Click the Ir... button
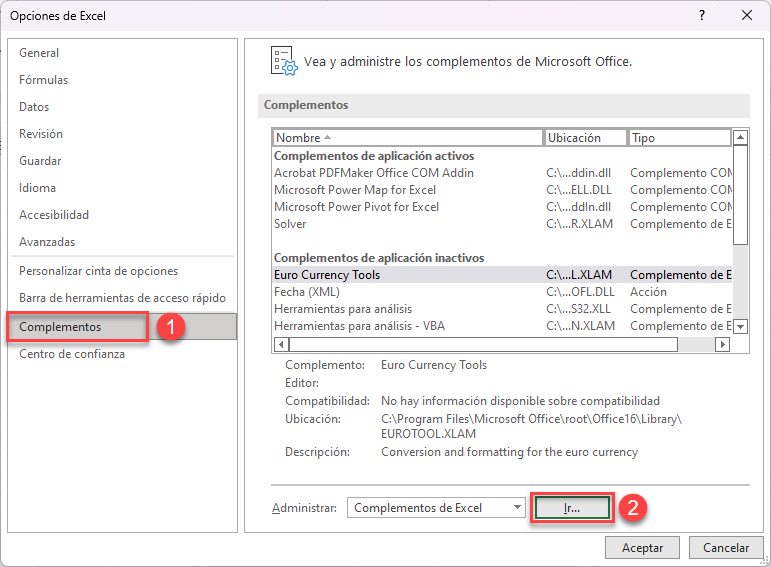This screenshot has height=567, width=771. [x=572, y=508]
